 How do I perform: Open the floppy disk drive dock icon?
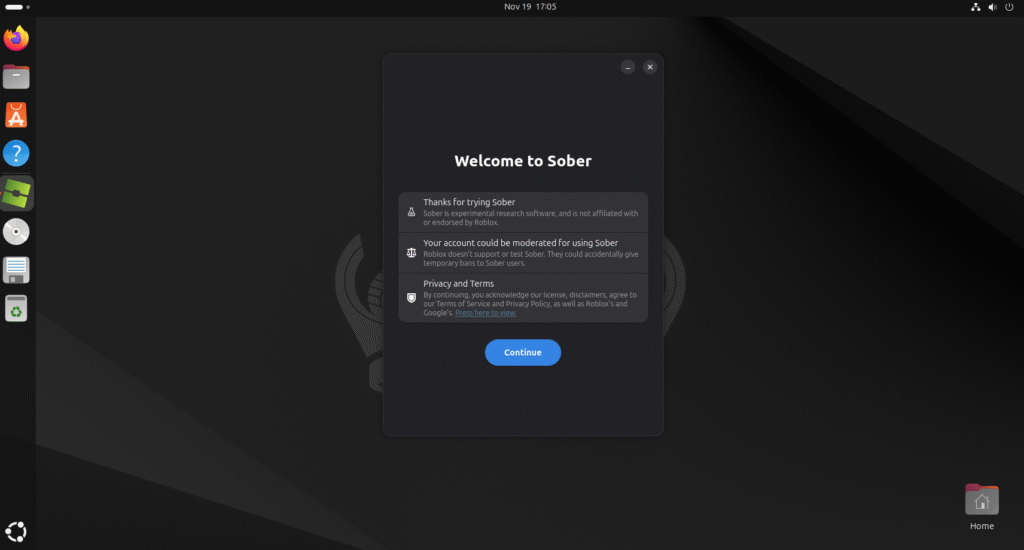tap(16, 270)
